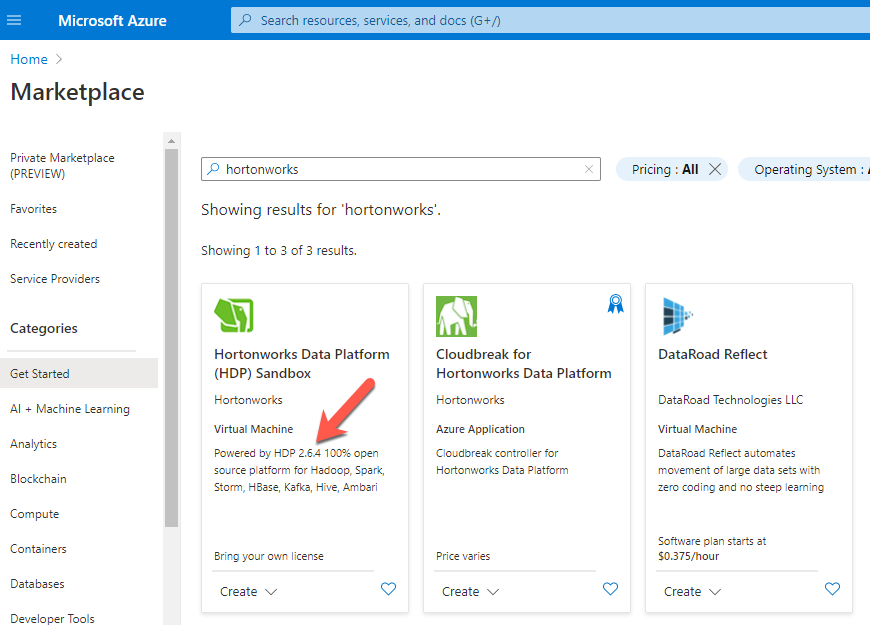The height and width of the screenshot is (625, 870).
Task: Switch to the AI + Machine Learning category
Action: click(69, 408)
